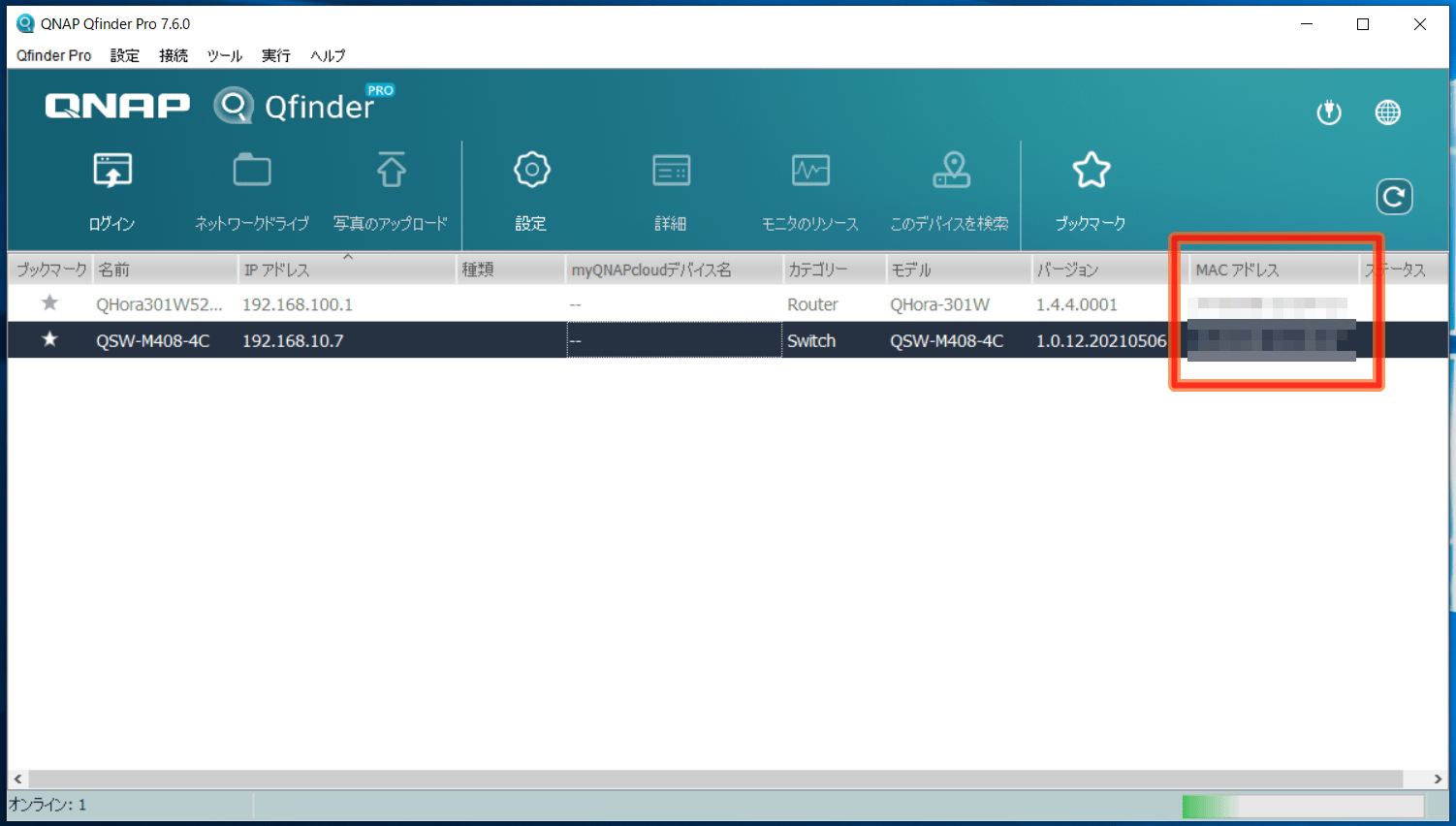Click the Switch category cell
Viewport: 1456px width, 826px height.
tap(811, 340)
